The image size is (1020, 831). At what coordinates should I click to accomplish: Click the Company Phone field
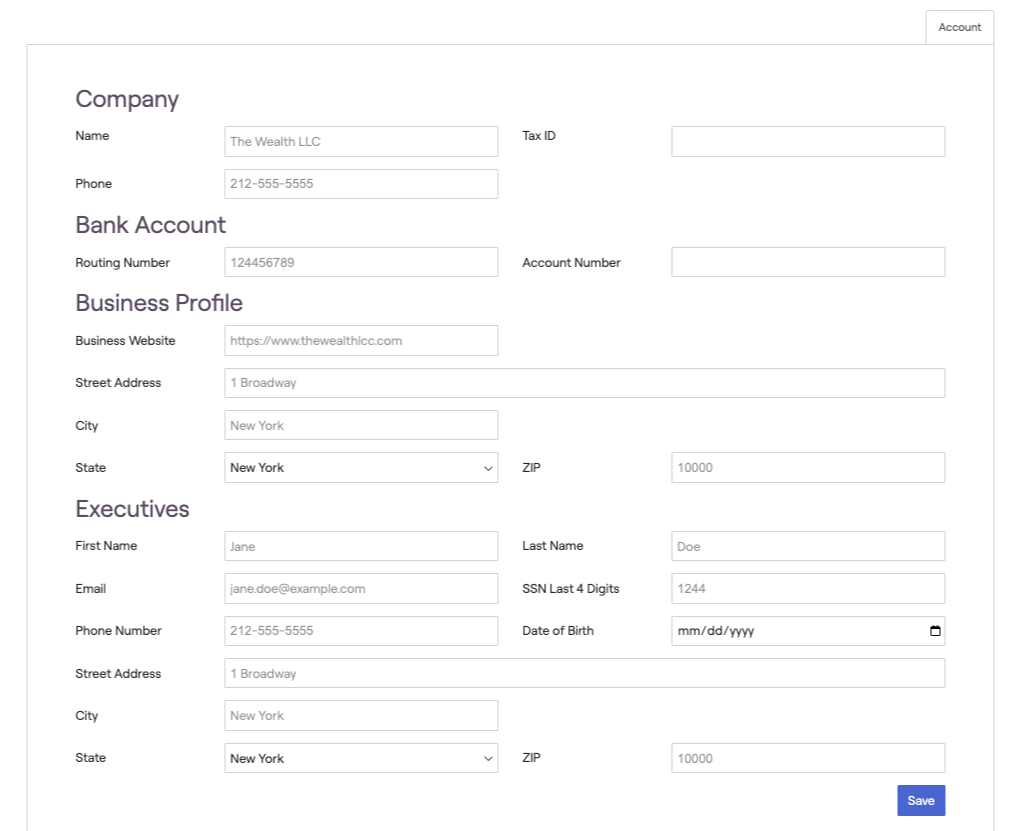(x=361, y=184)
